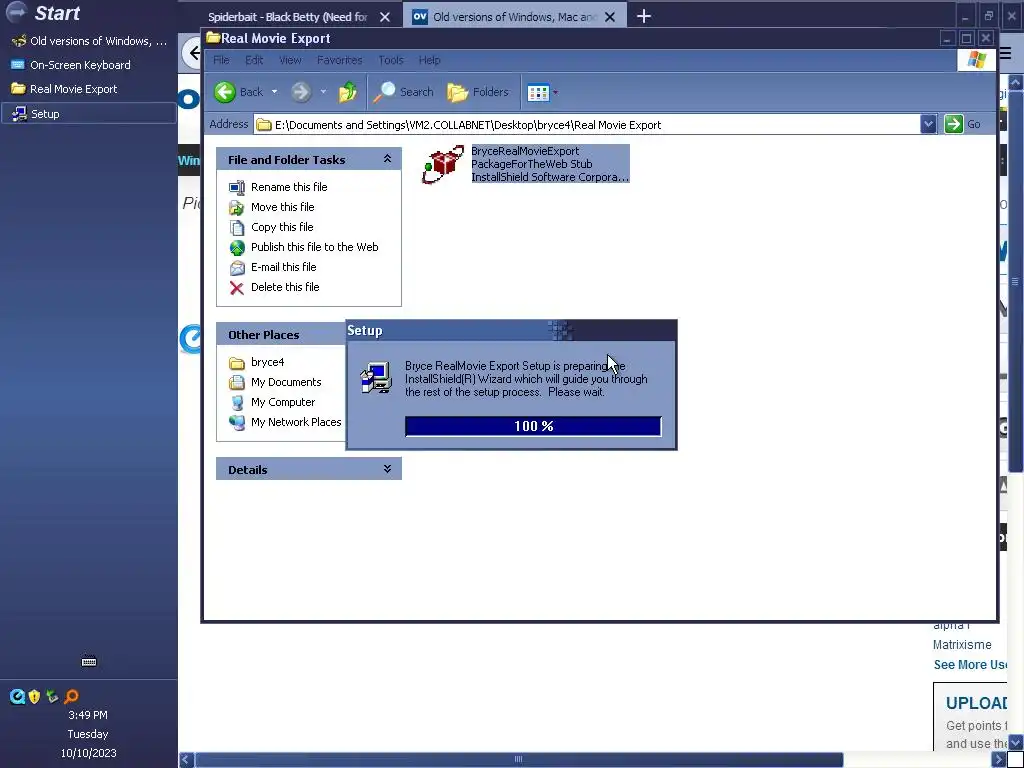
Task: Switch to Real Movie Export taskbar item
Action: [x=89, y=89]
